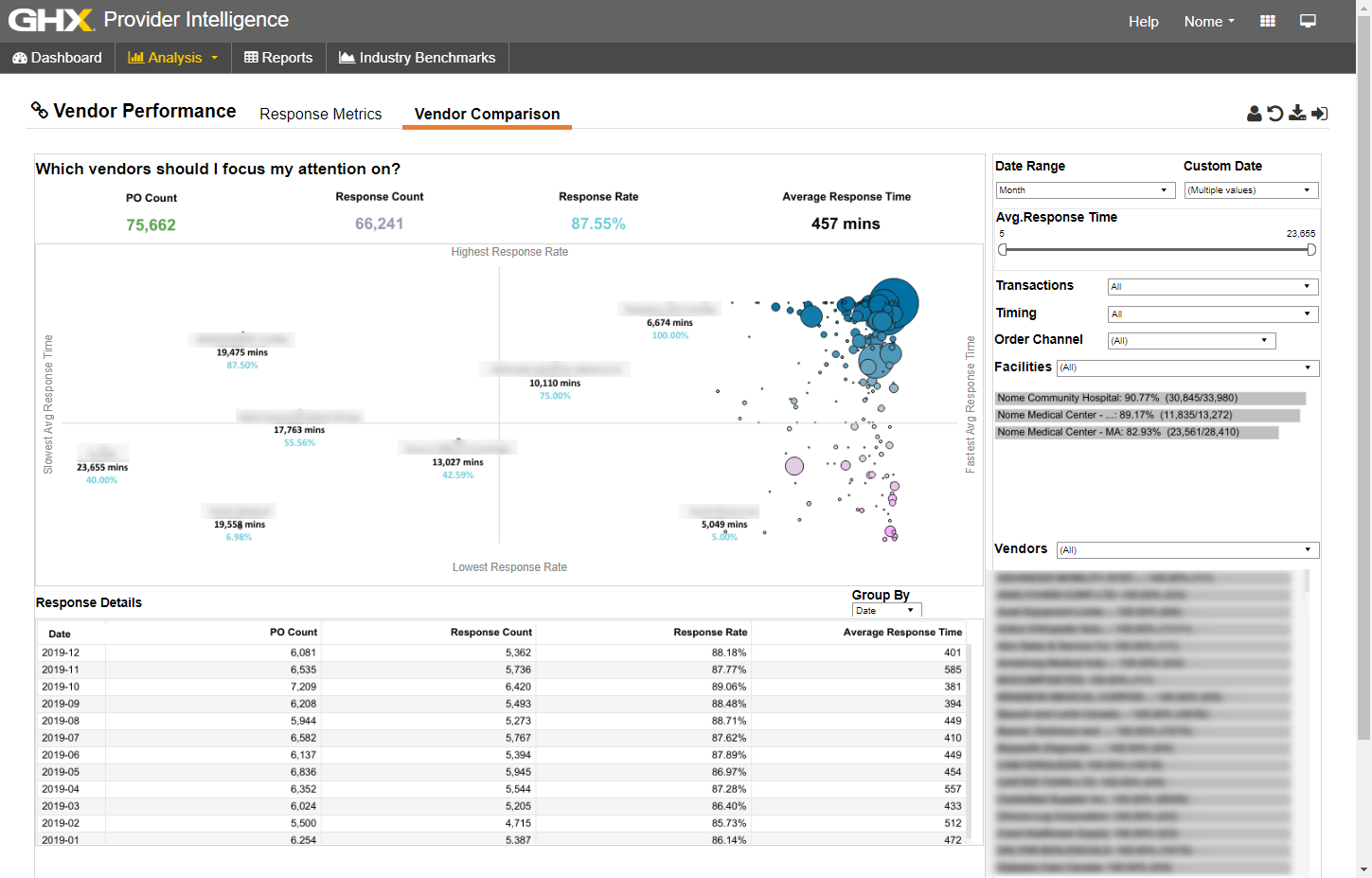The image size is (1372, 878).
Task: Open the apps grid icon in the header
Action: coord(1267,20)
